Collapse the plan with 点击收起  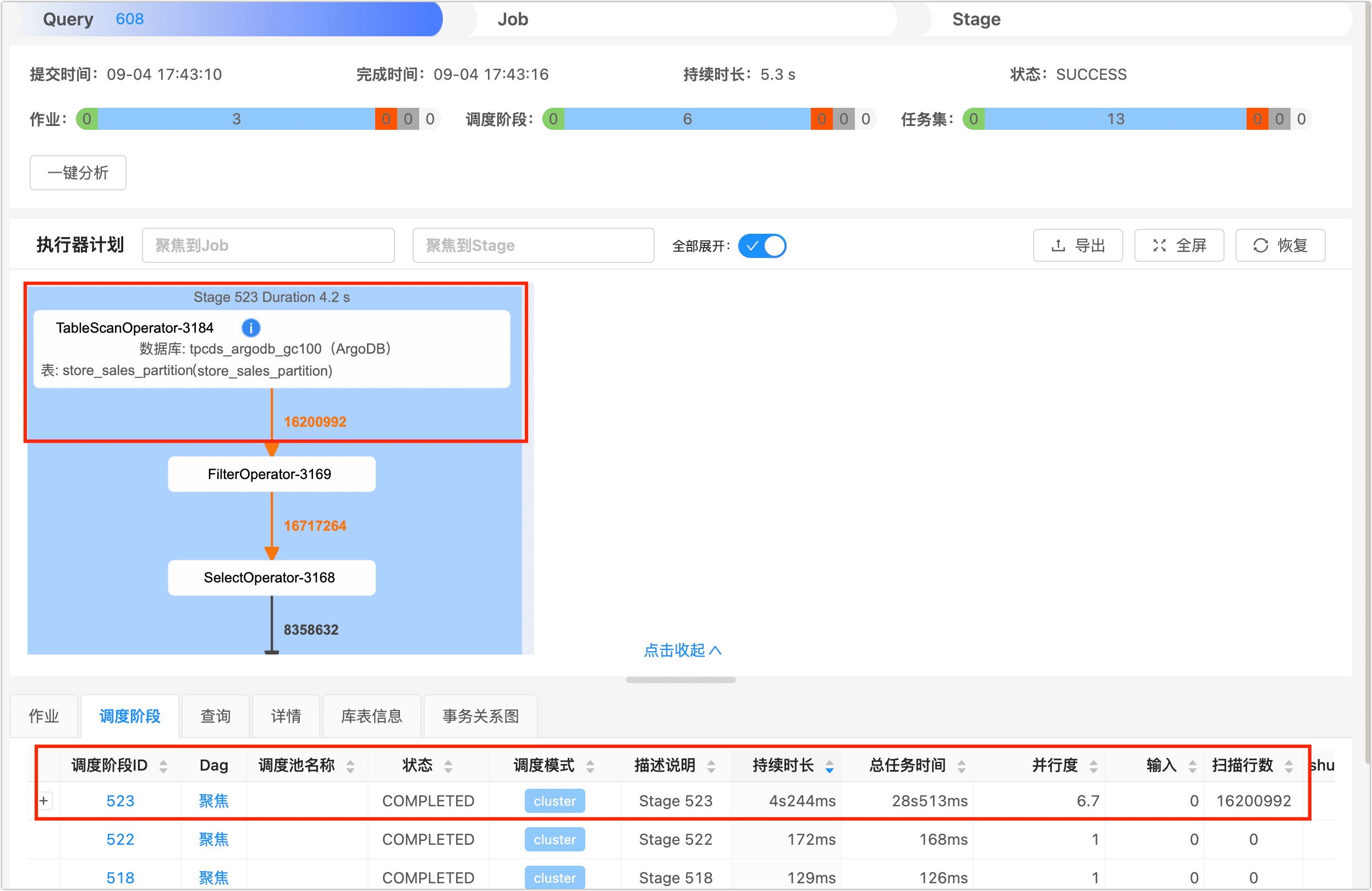click(683, 650)
